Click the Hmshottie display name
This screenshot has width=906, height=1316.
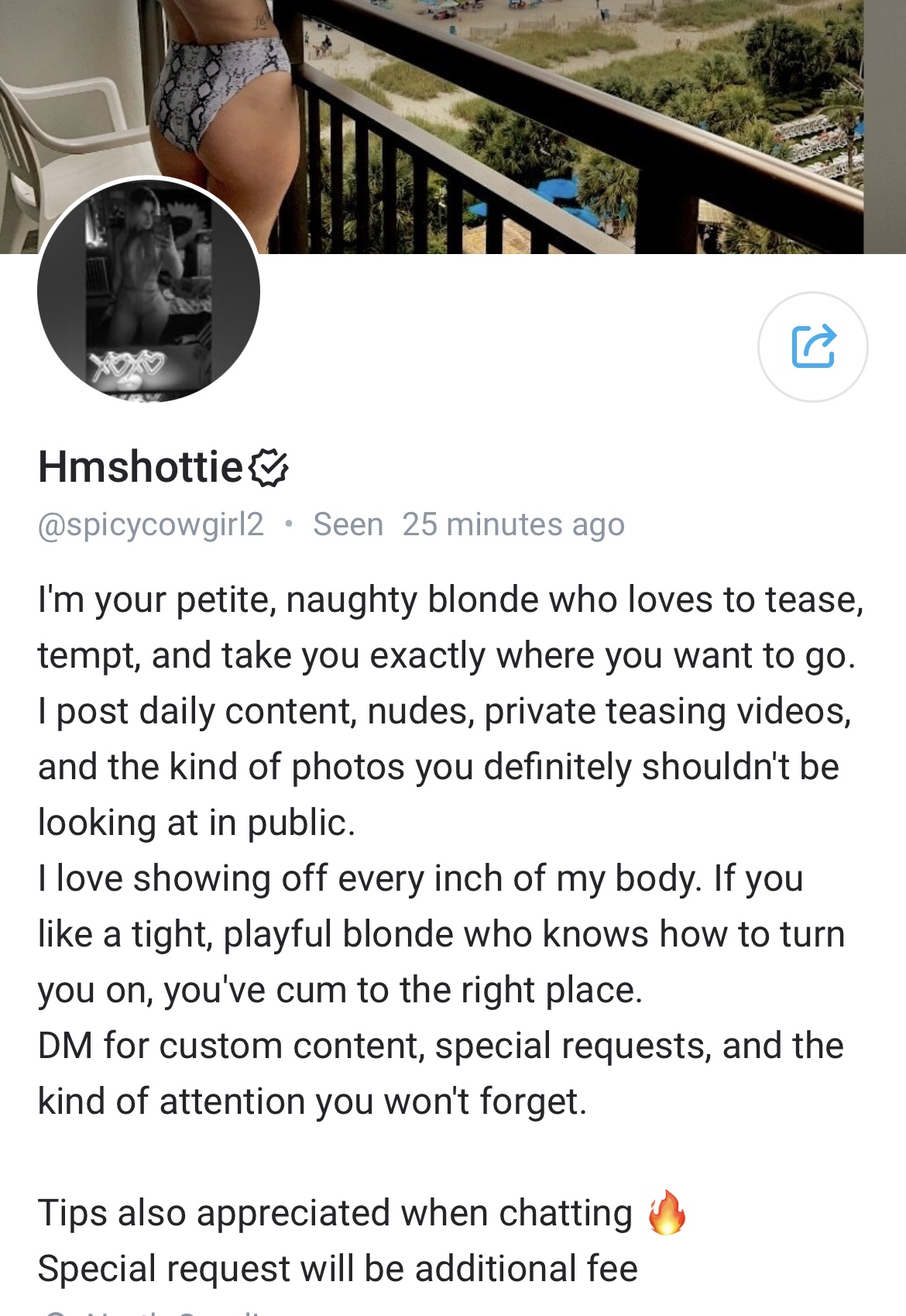[141, 467]
